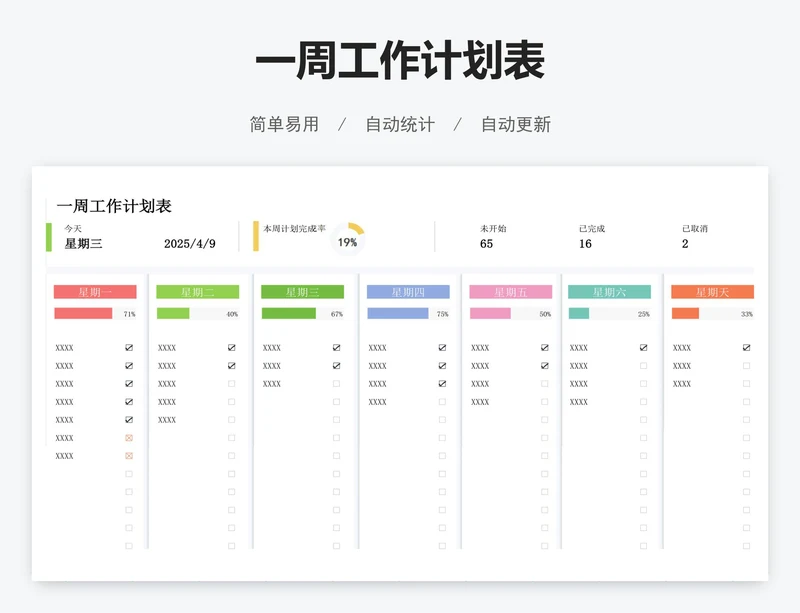Click the 今天 label
This screenshot has height=613, width=800.
[x=73, y=228]
